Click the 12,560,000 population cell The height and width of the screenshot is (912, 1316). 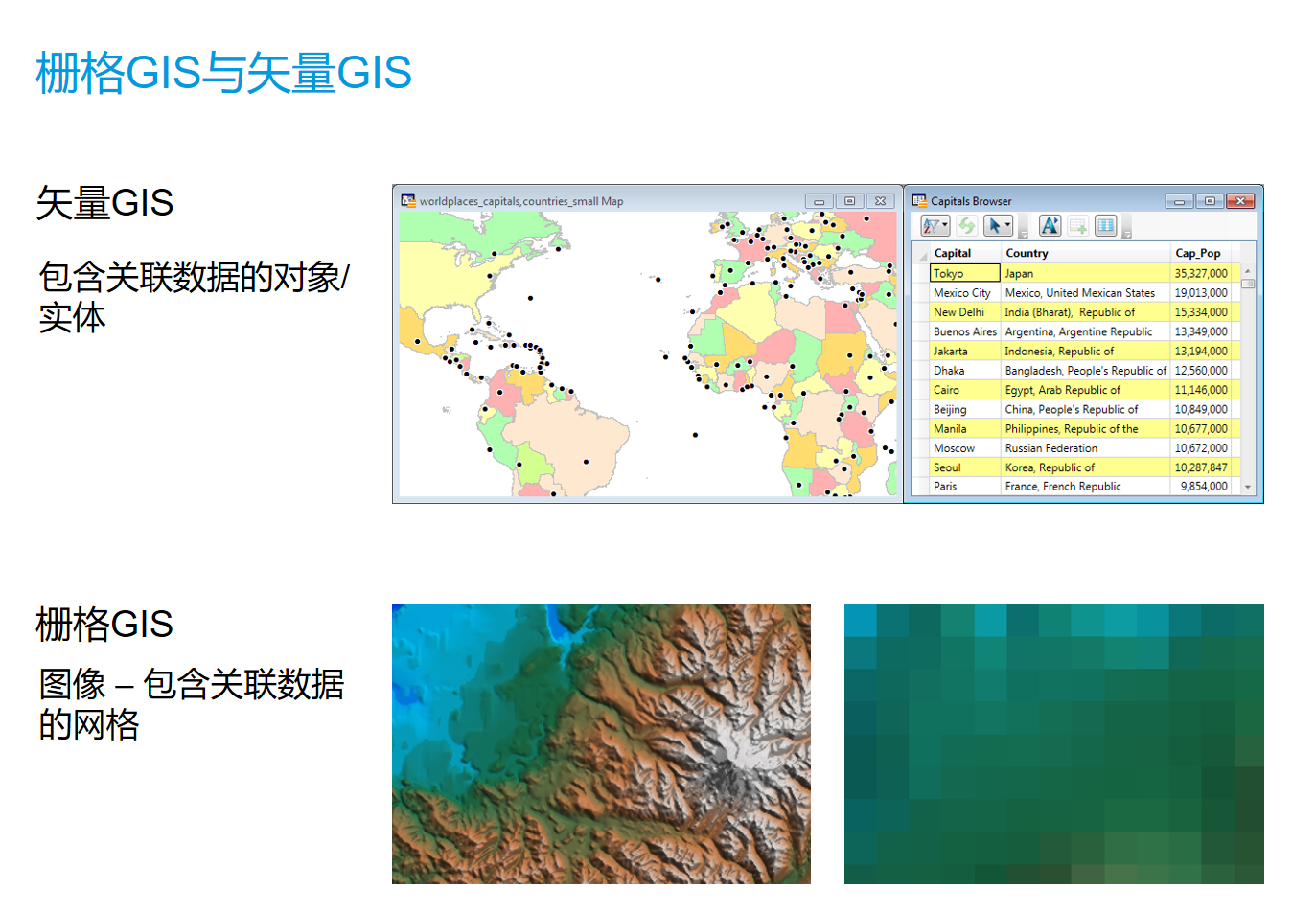[1201, 370]
